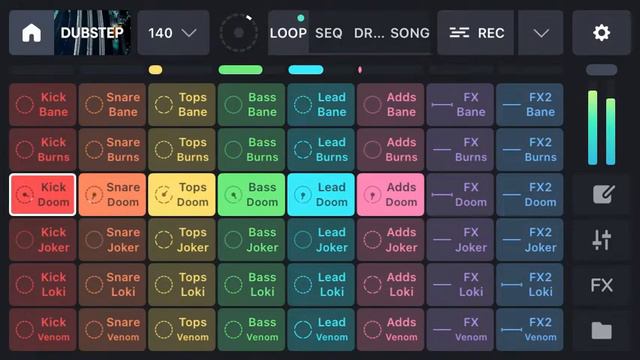Open the folder library icon

pos(601,330)
